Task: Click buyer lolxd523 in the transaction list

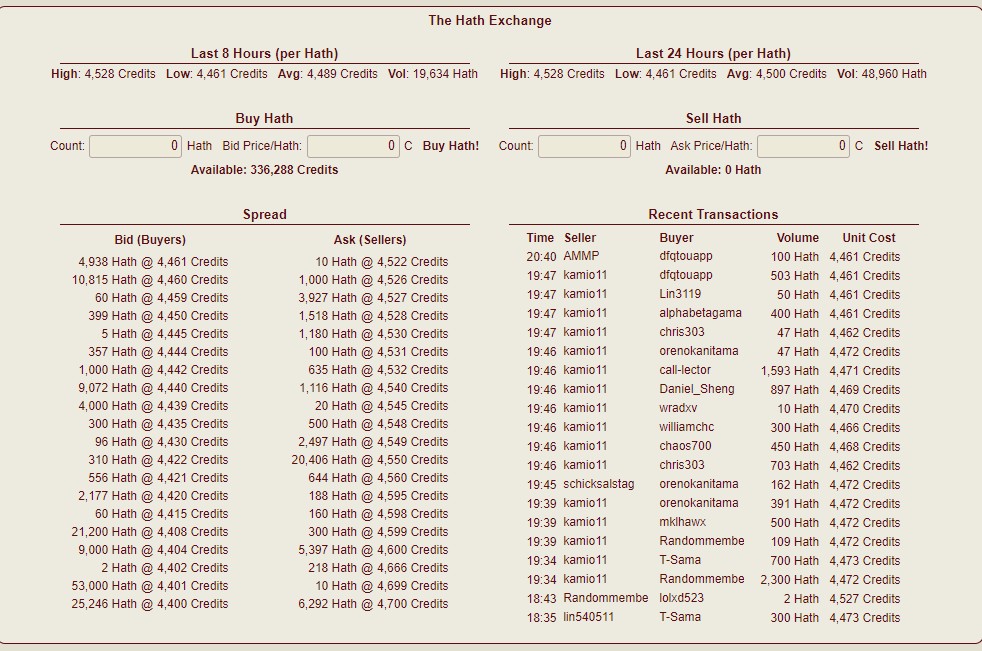Action: [681, 598]
